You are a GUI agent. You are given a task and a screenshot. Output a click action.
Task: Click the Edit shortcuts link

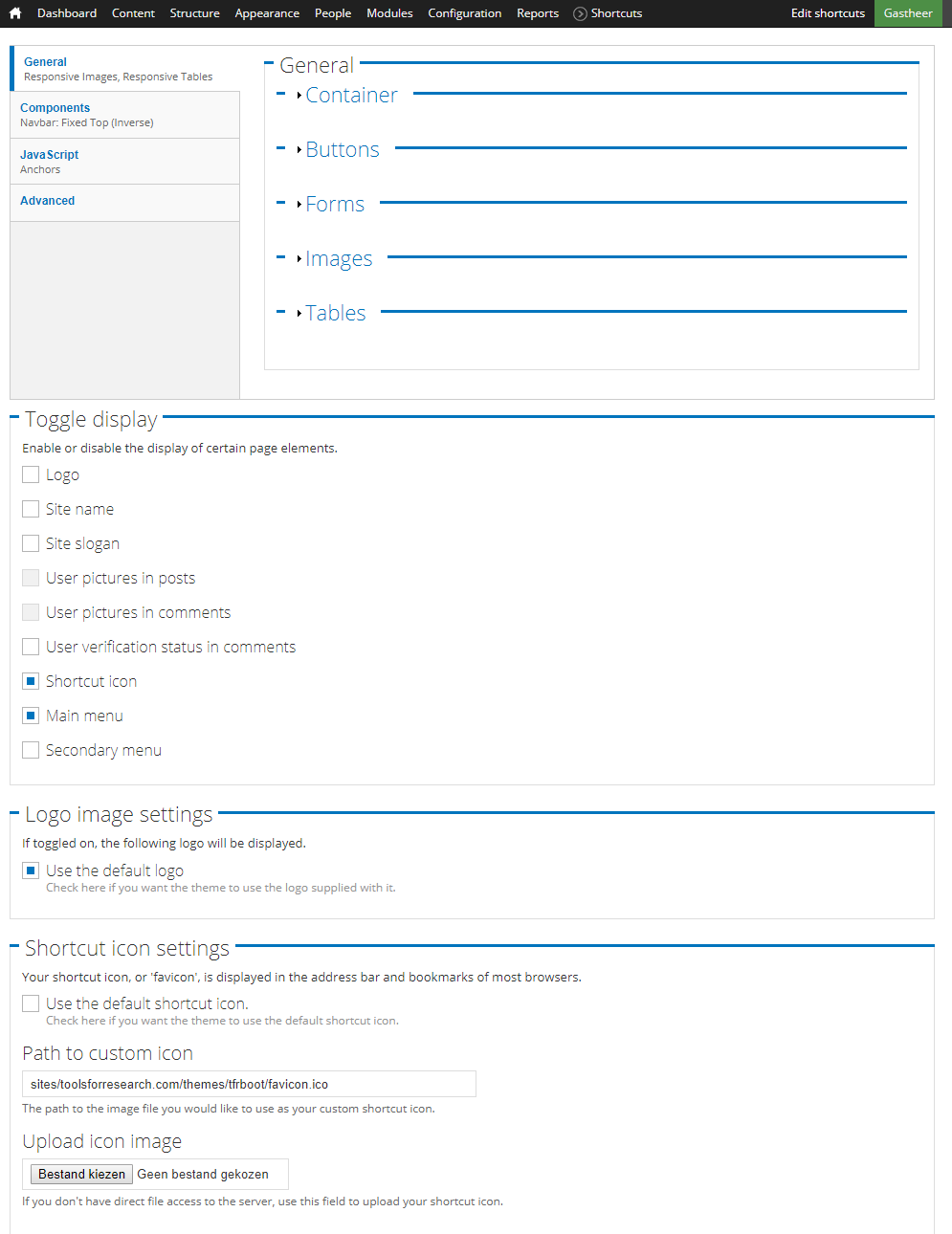click(x=828, y=13)
